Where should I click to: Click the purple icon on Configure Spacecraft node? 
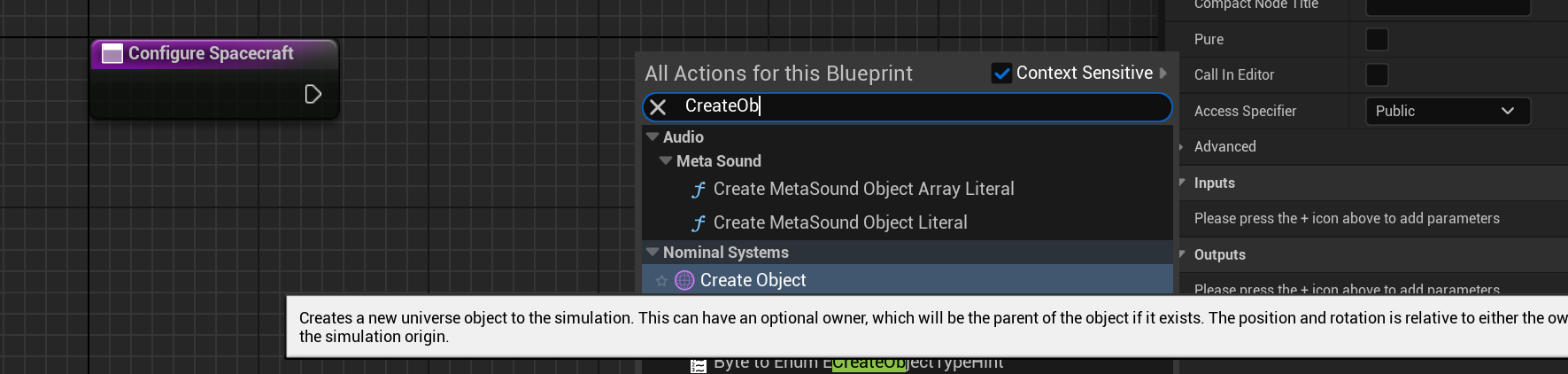pyautogui.click(x=112, y=54)
